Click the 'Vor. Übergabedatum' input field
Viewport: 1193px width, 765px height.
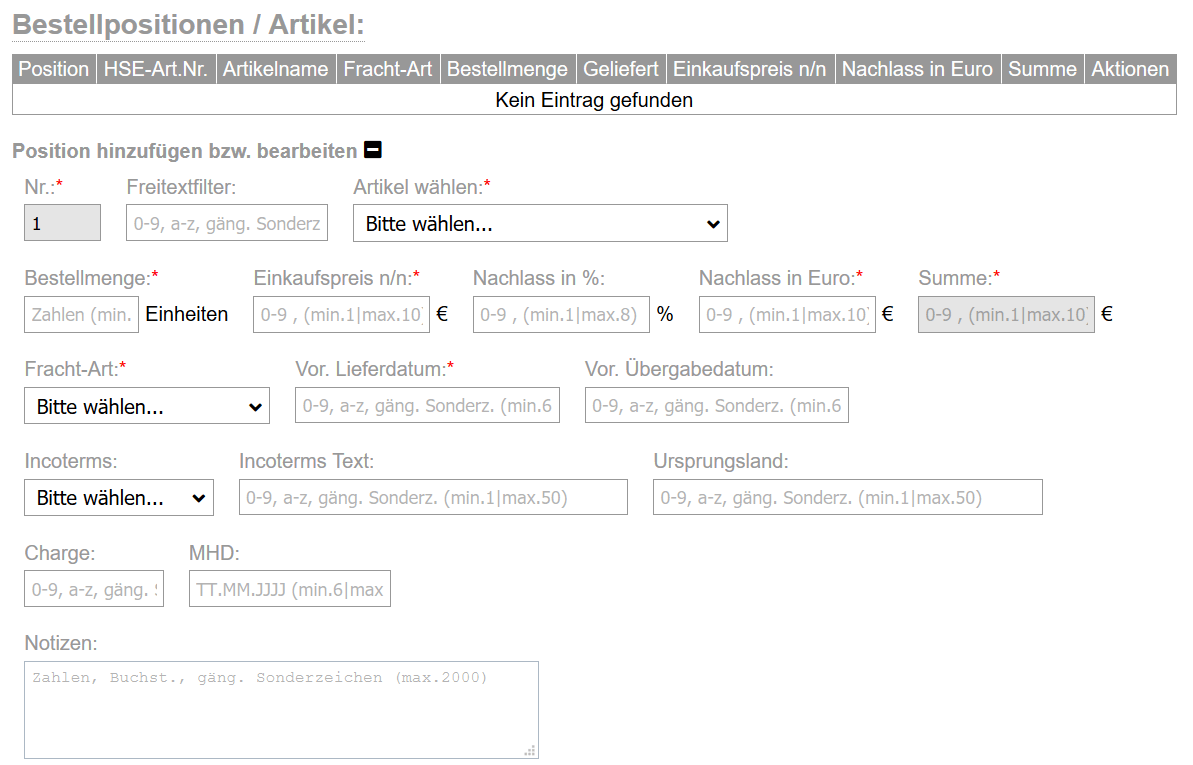717,405
